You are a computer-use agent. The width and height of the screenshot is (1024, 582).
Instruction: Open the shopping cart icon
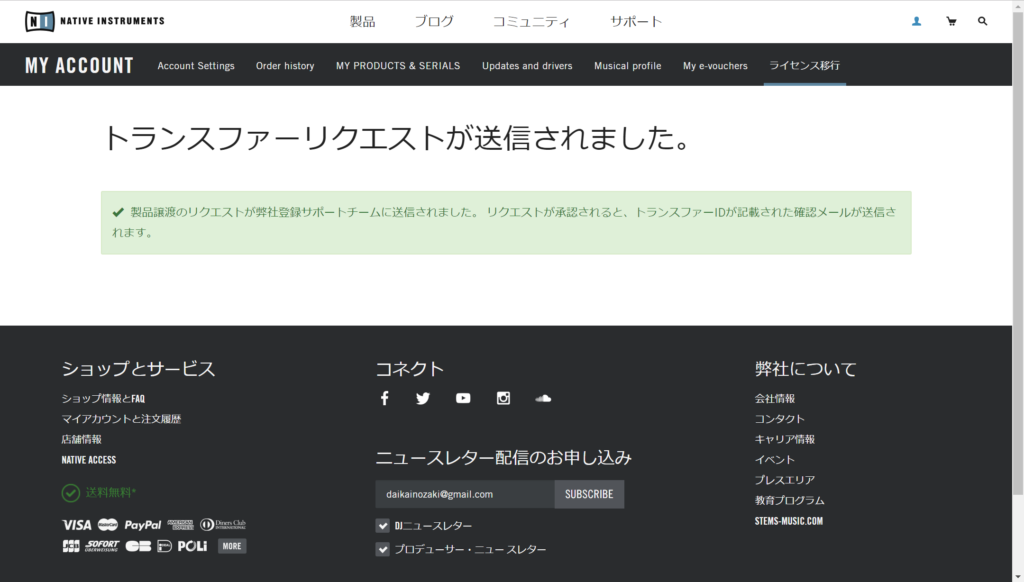[951, 21]
